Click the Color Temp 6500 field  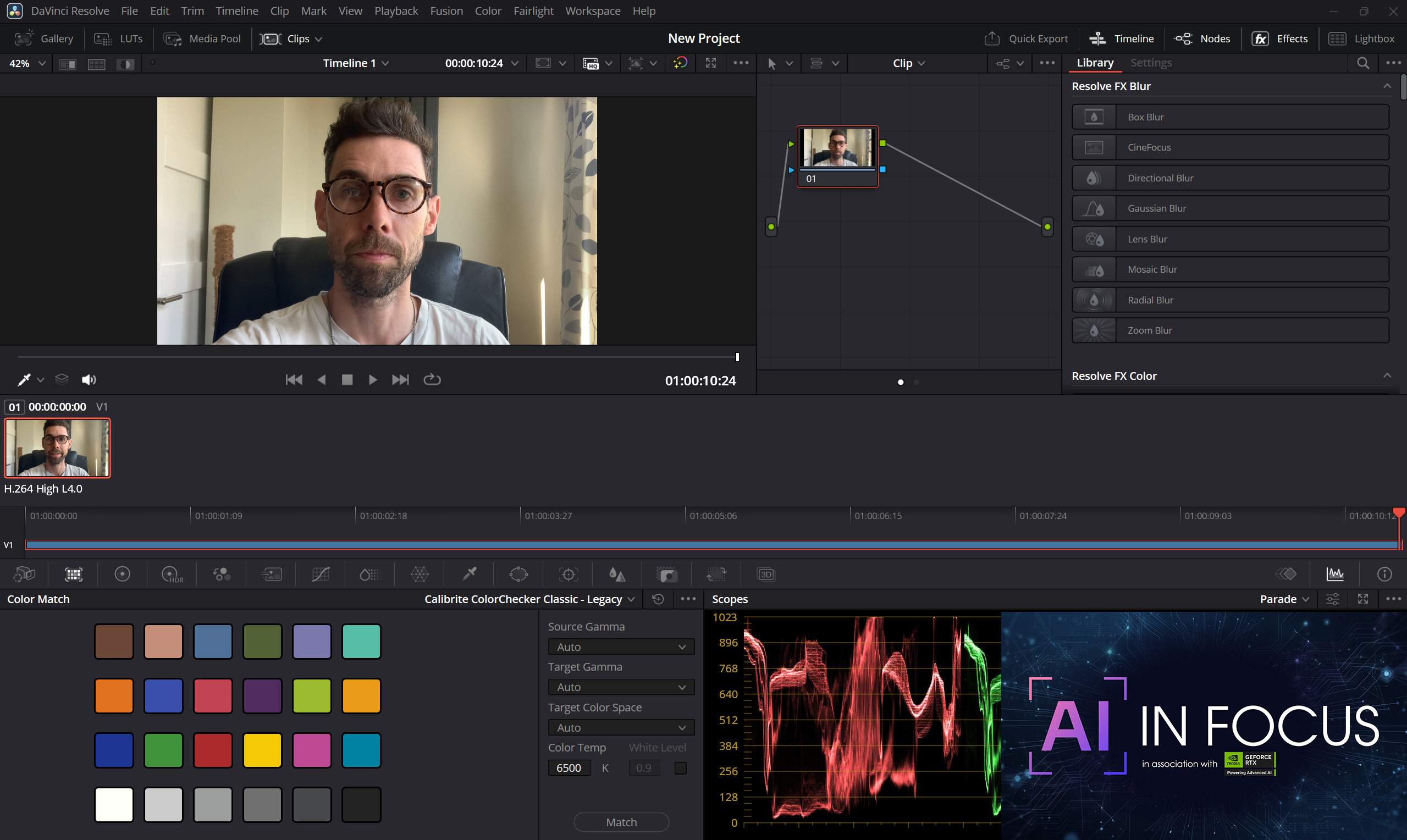point(569,768)
